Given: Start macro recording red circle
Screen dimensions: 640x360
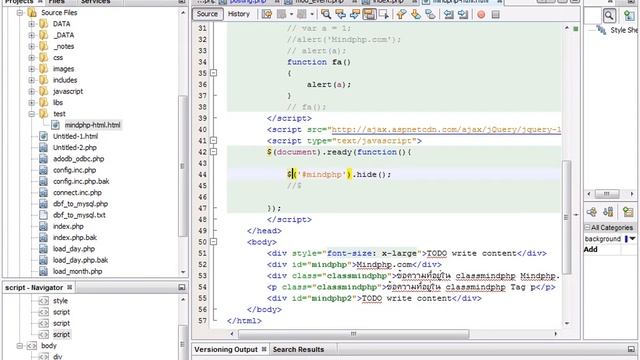Looking at the screenshot, I should point(481,15).
